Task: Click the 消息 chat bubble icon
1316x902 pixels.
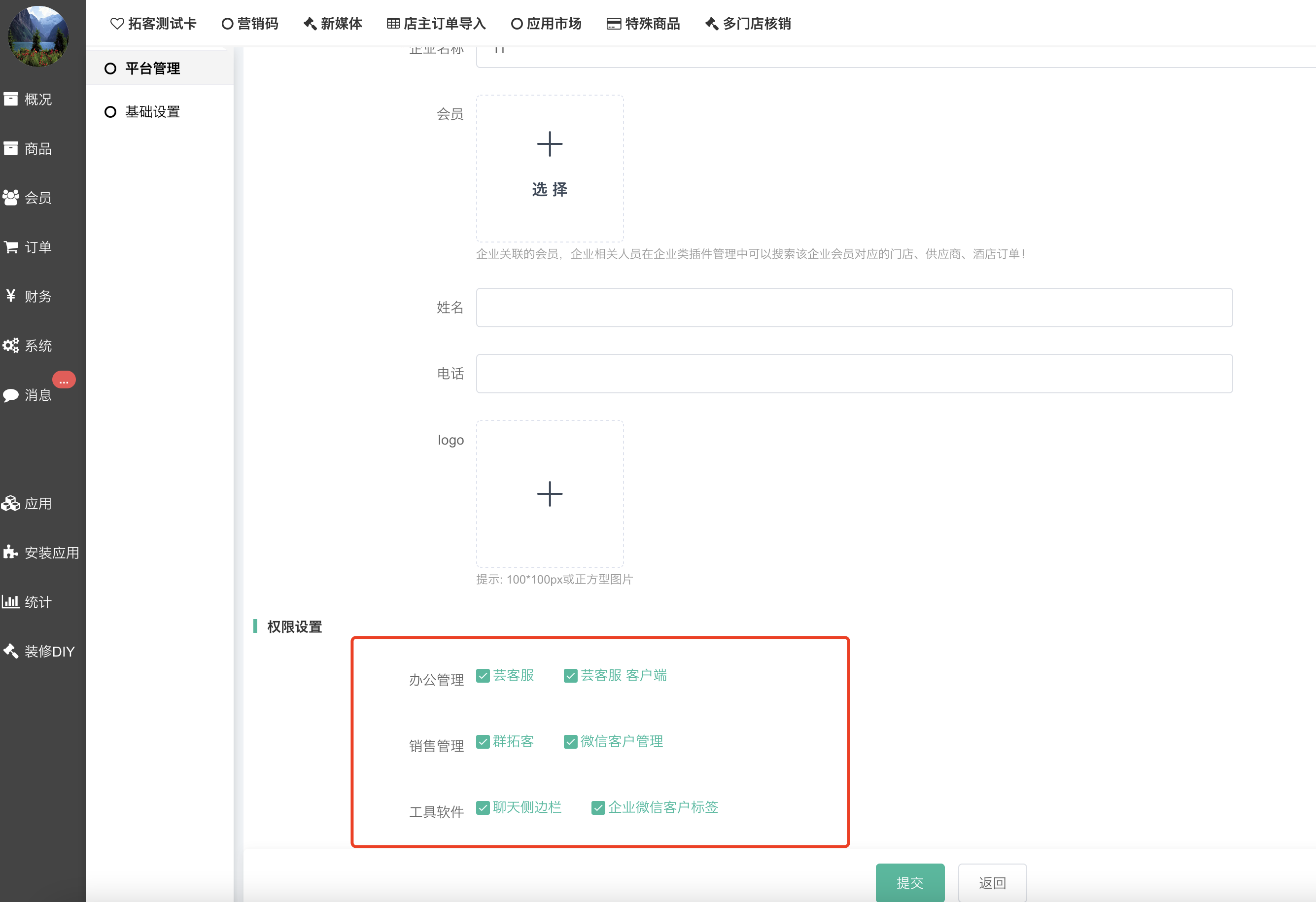Action: click(x=11, y=395)
